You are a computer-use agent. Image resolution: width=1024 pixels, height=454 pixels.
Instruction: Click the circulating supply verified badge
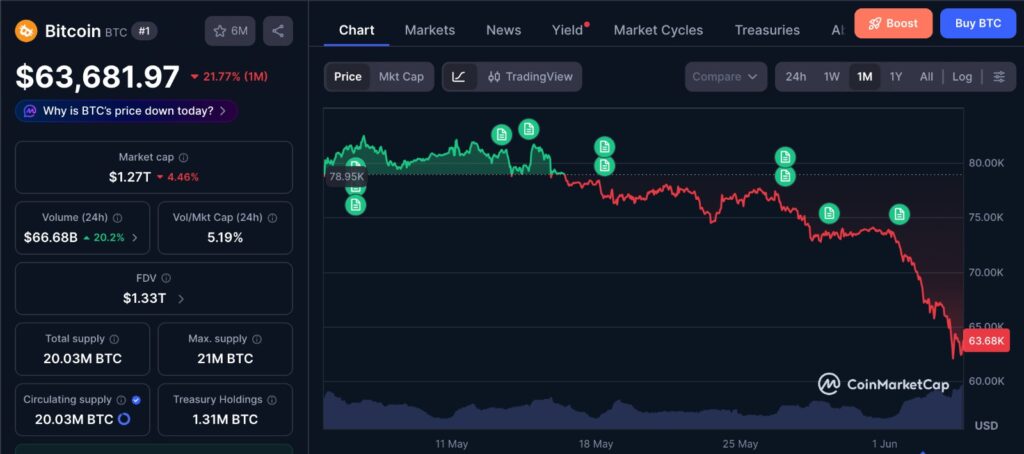pyautogui.click(x=136, y=400)
